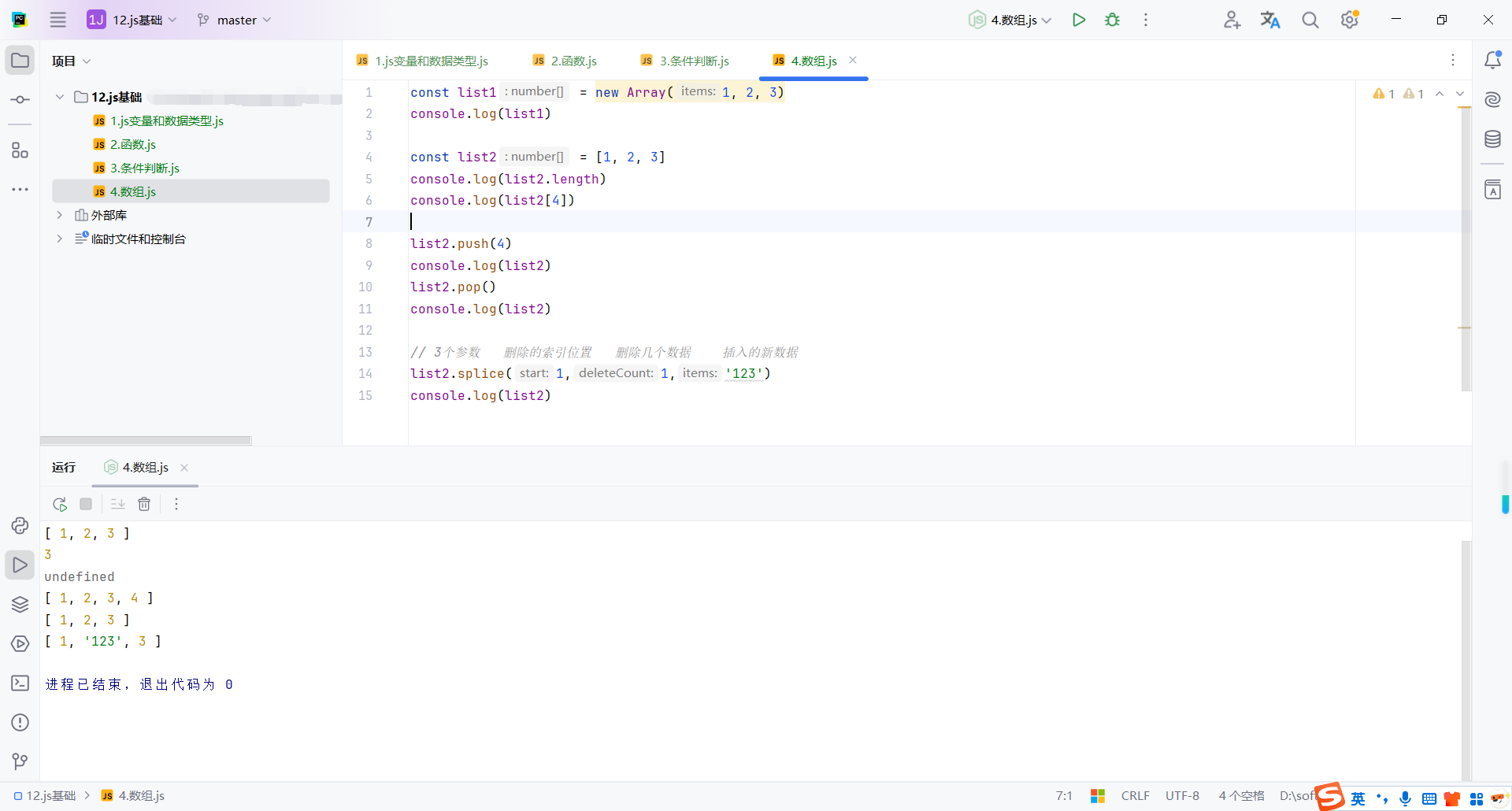This screenshot has height=811, width=1512.
Task: Open the 项目 view dropdown
Action: pos(71,61)
